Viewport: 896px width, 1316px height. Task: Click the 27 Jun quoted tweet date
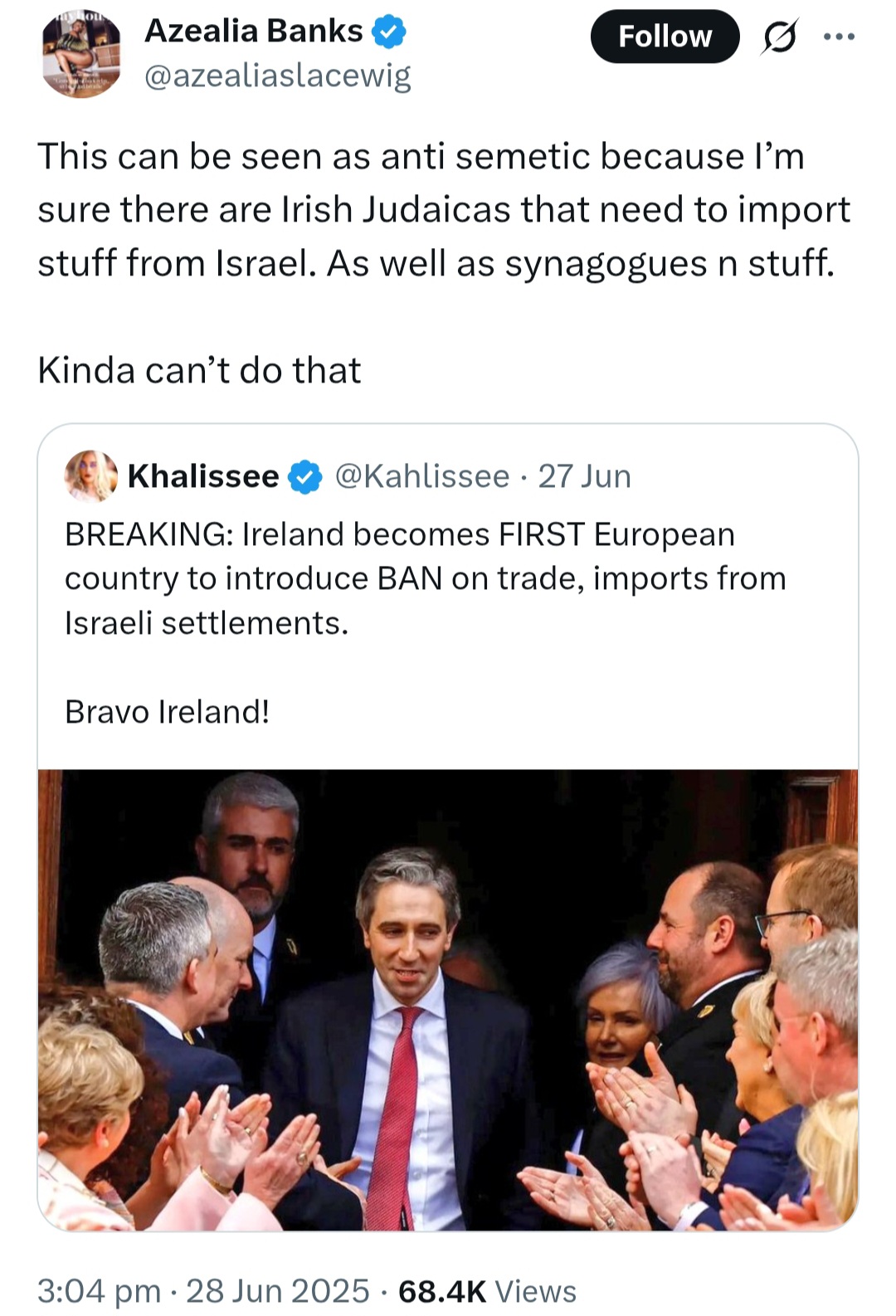coord(584,476)
